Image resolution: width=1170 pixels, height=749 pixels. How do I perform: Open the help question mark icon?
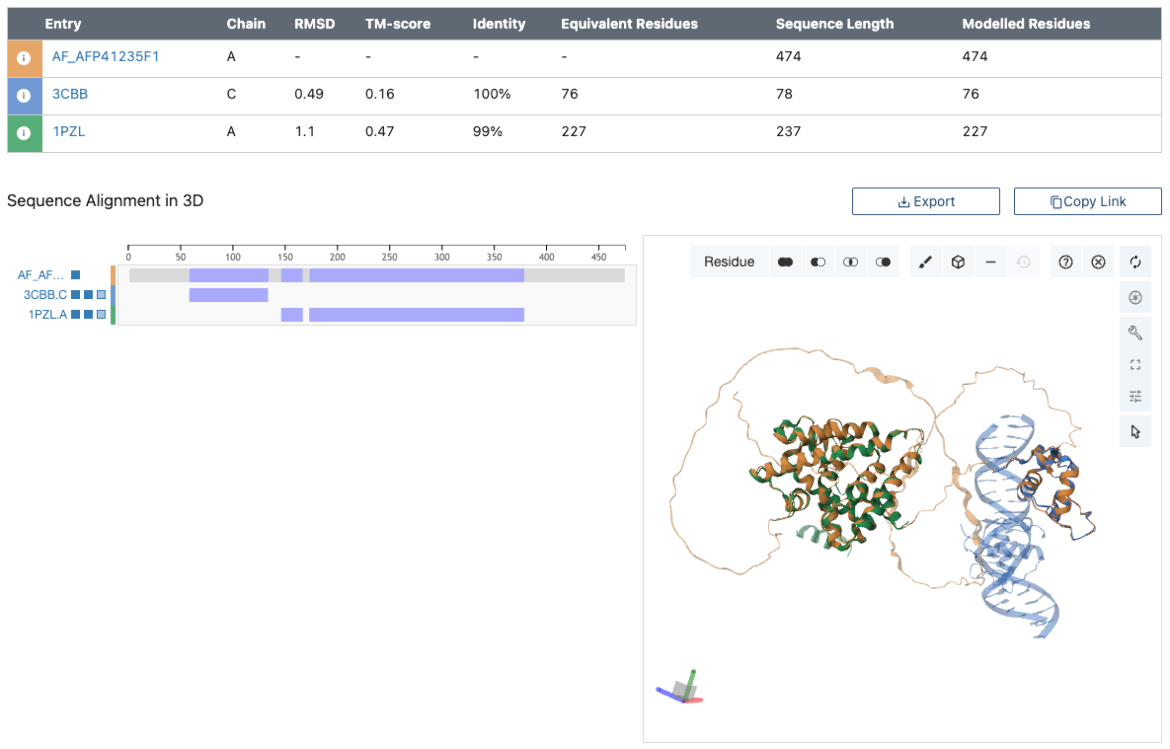point(1066,262)
